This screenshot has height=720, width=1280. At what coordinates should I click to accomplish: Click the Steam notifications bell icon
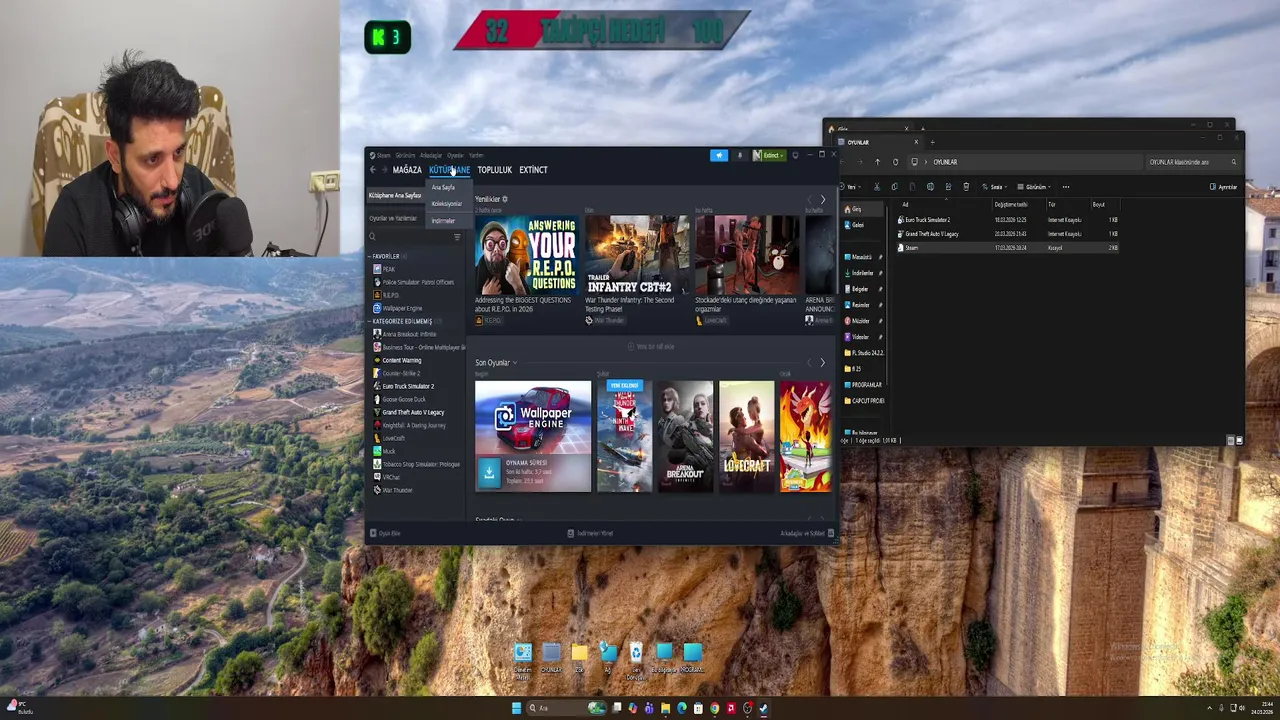tap(740, 155)
